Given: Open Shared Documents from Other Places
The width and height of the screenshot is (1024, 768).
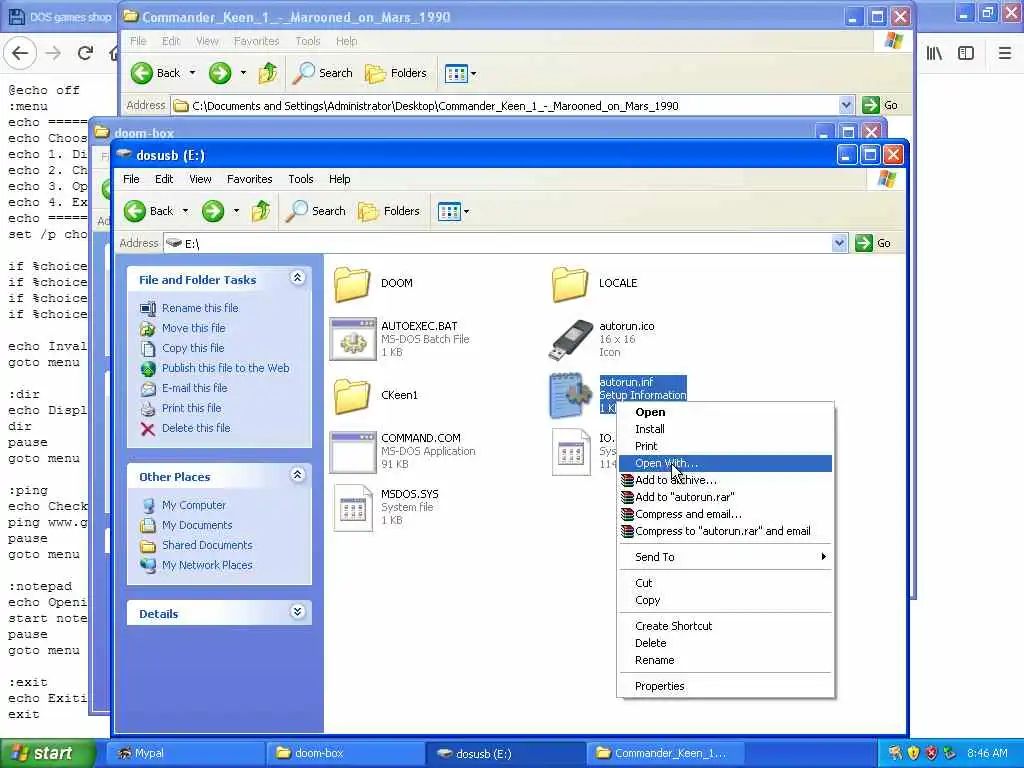Looking at the screenshot, I should [207, 545].
